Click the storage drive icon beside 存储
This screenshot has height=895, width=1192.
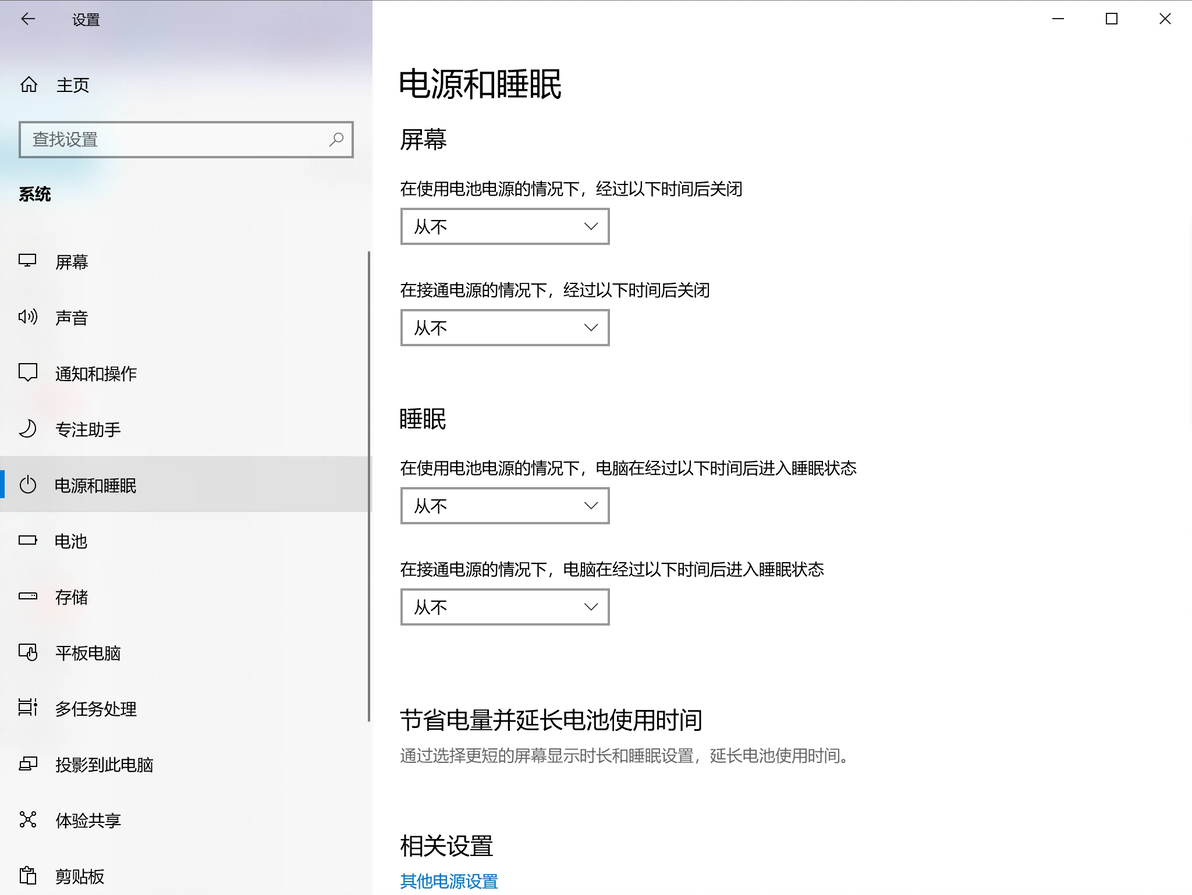27,596
